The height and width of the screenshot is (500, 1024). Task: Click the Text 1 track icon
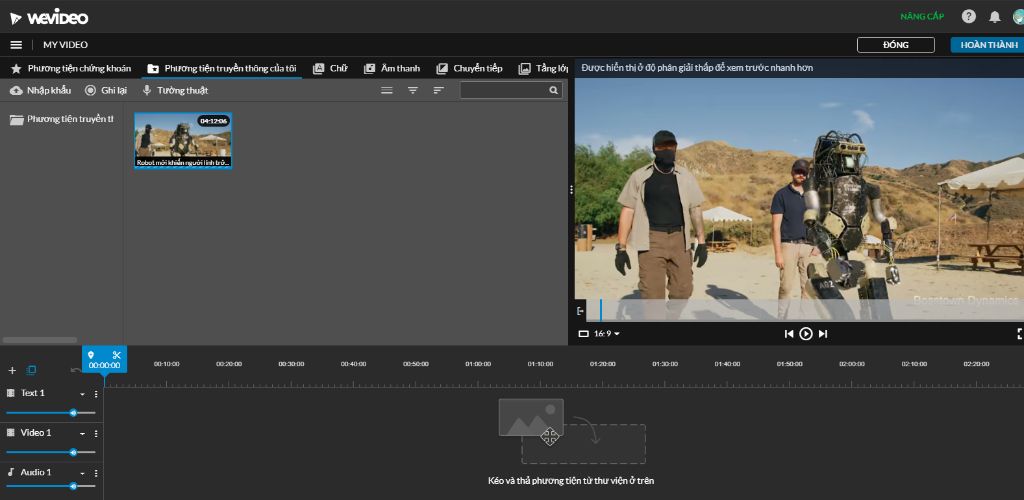(x=11, y=393)
